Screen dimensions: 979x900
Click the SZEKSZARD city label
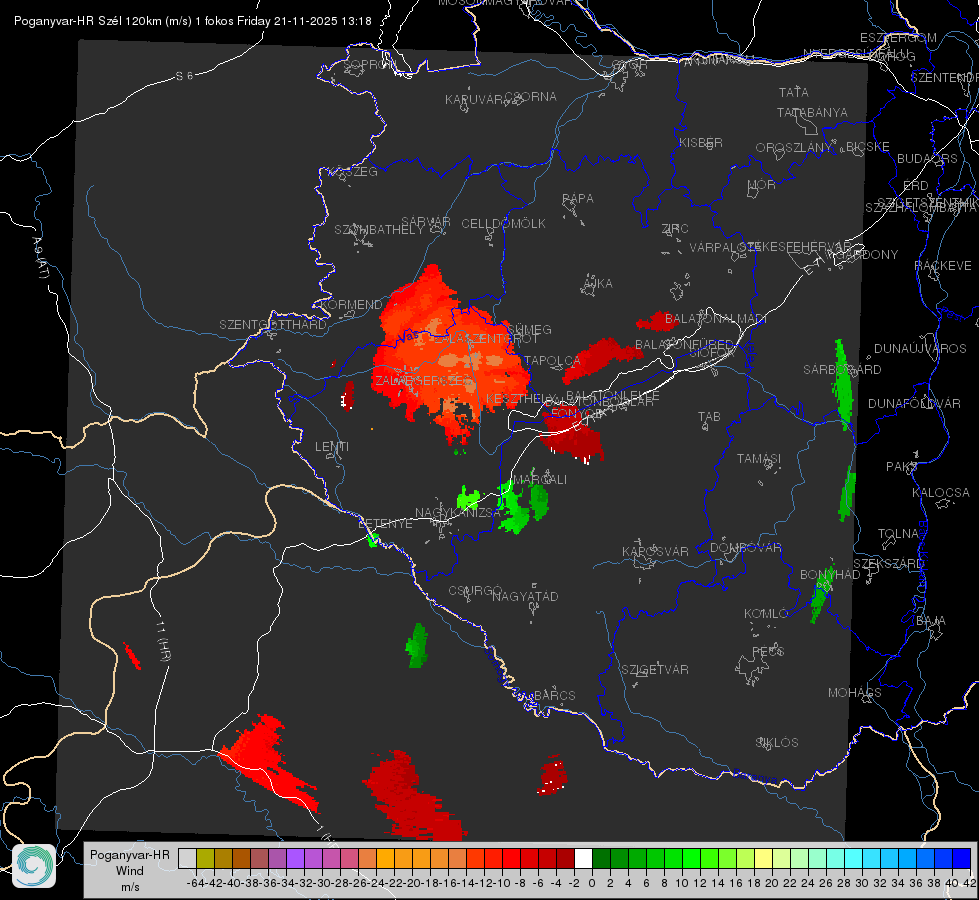(888, 564)
